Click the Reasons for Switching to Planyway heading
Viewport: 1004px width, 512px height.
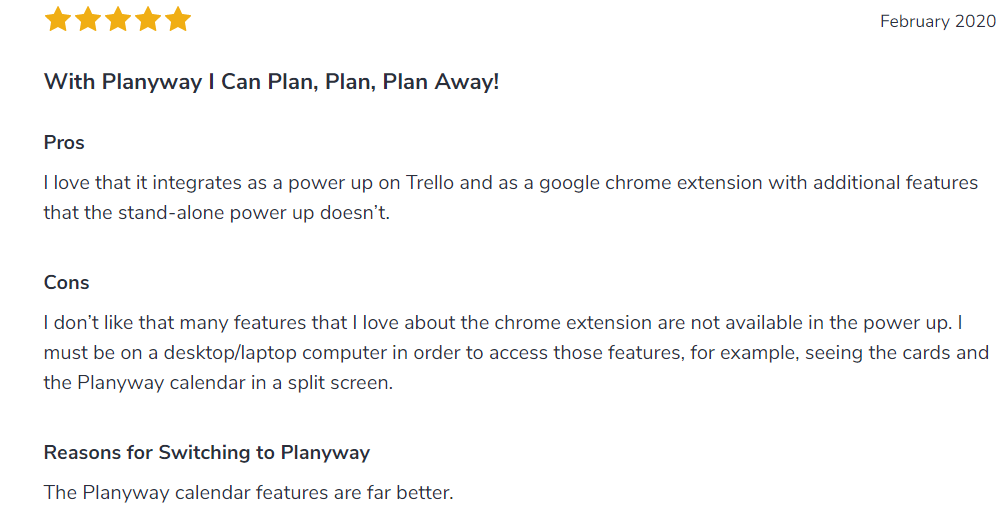click(207, 453)
